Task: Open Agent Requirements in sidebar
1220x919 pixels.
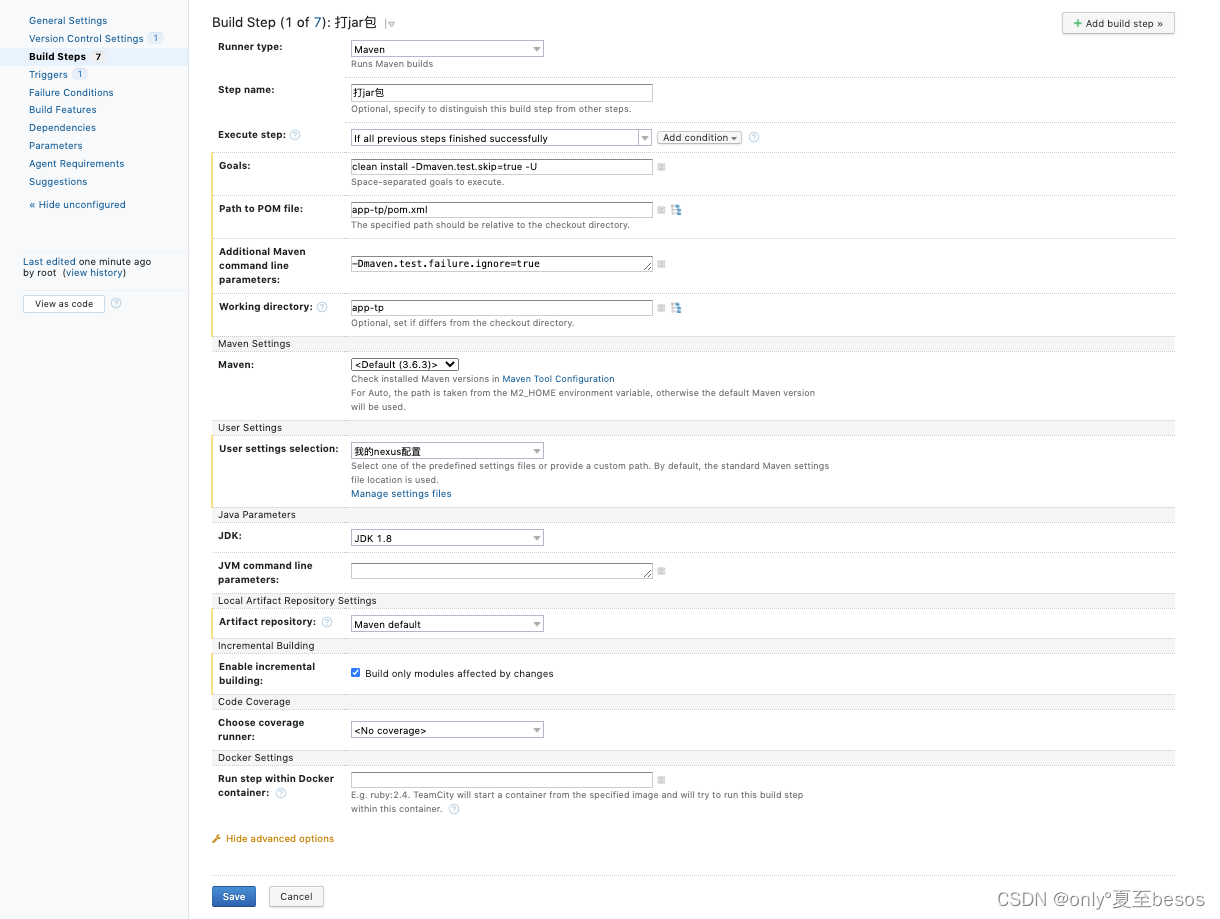Action: click(77, 164)
